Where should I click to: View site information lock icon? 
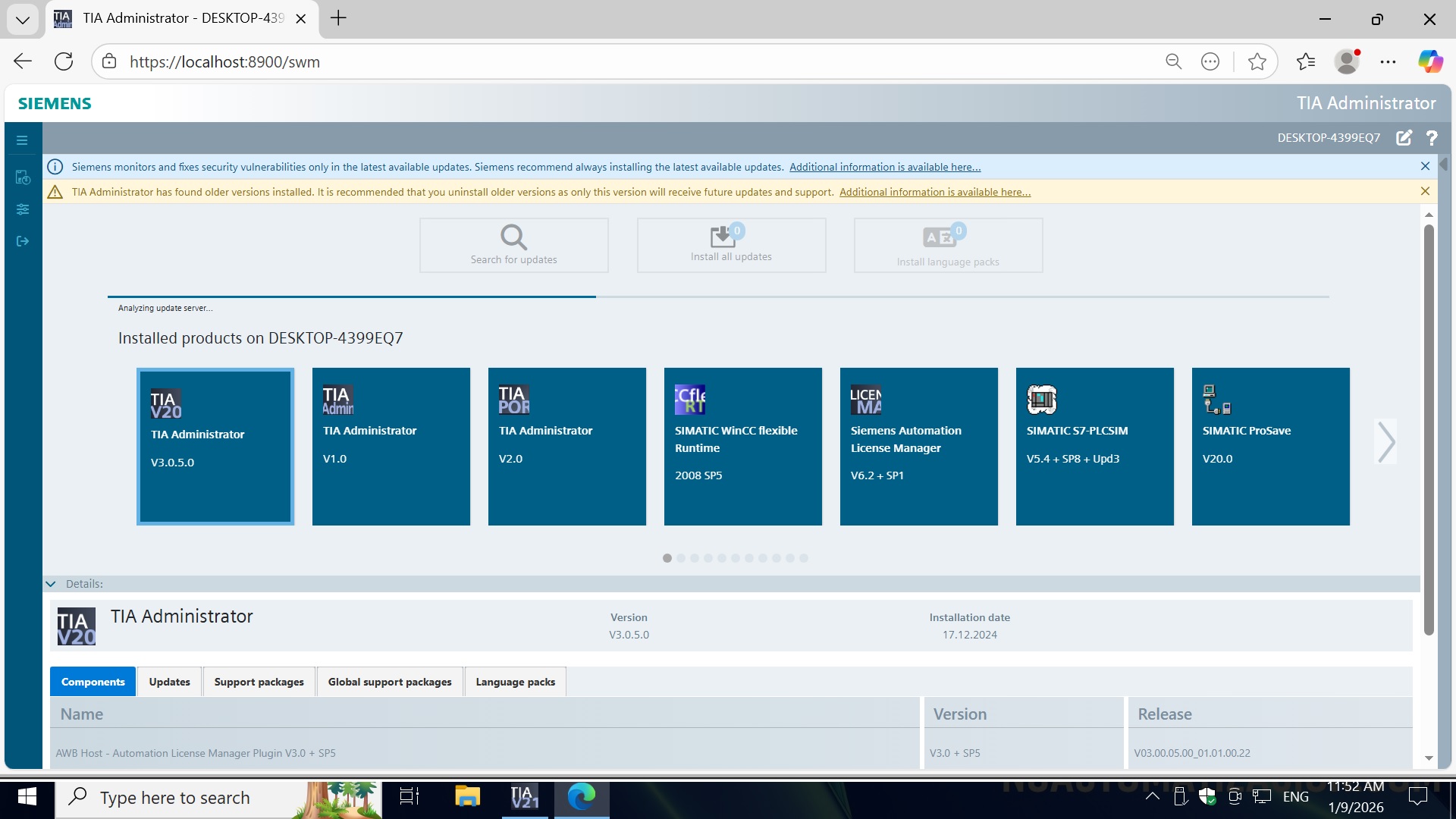point(109,61)
